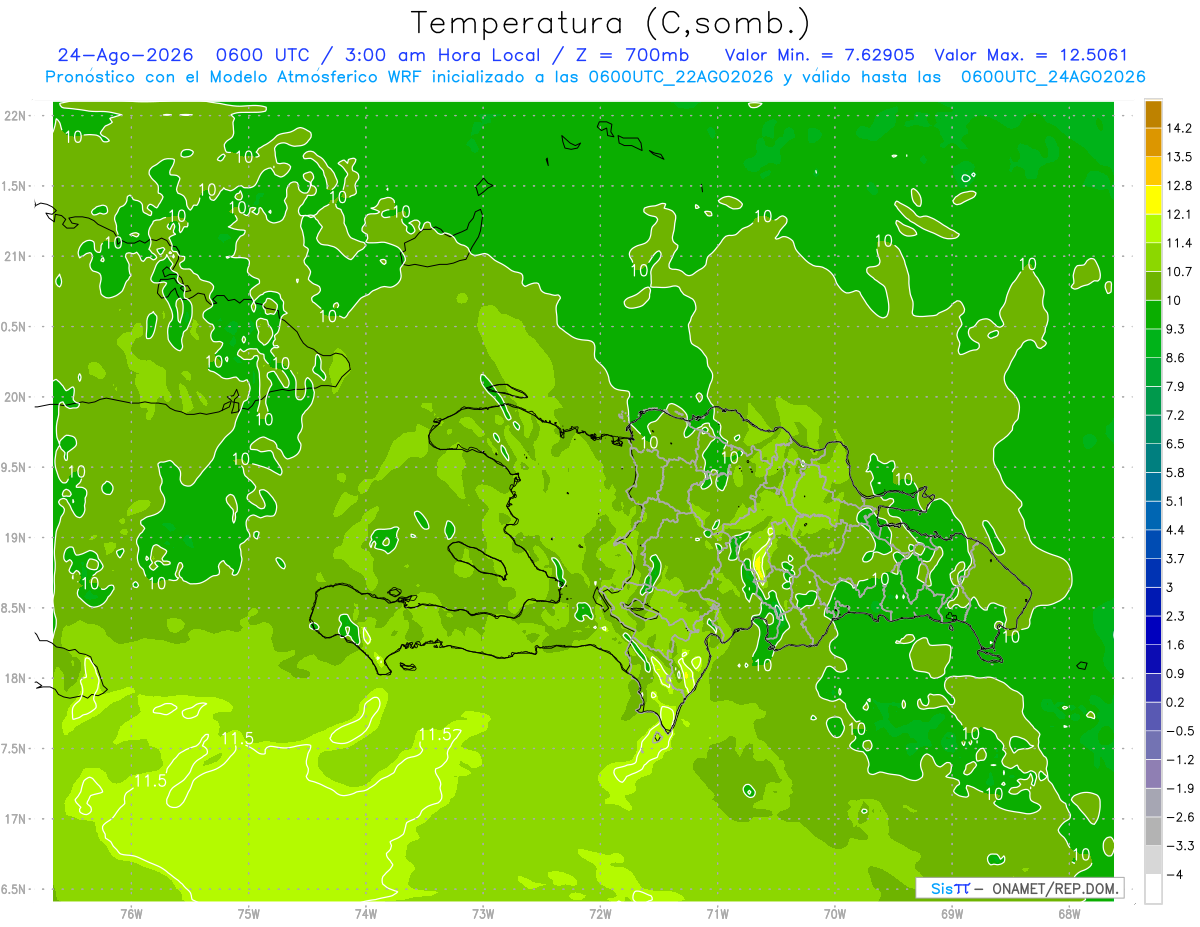Select the Valor Min. = 7.62905 value
This screenshot has height=927, width=1200.
[819, 55]
